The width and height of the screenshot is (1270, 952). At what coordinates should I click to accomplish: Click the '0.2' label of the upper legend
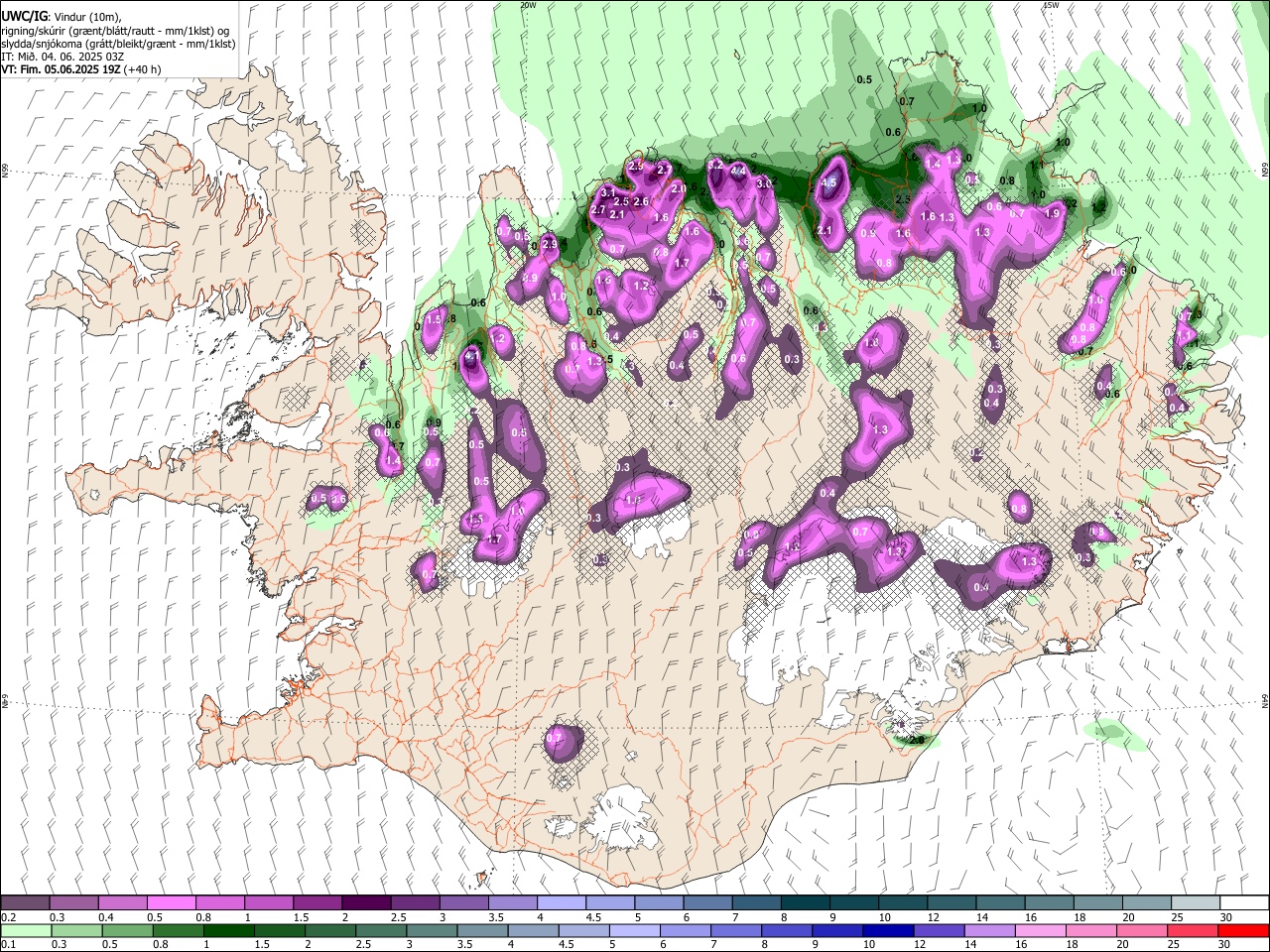coord(9,917)
